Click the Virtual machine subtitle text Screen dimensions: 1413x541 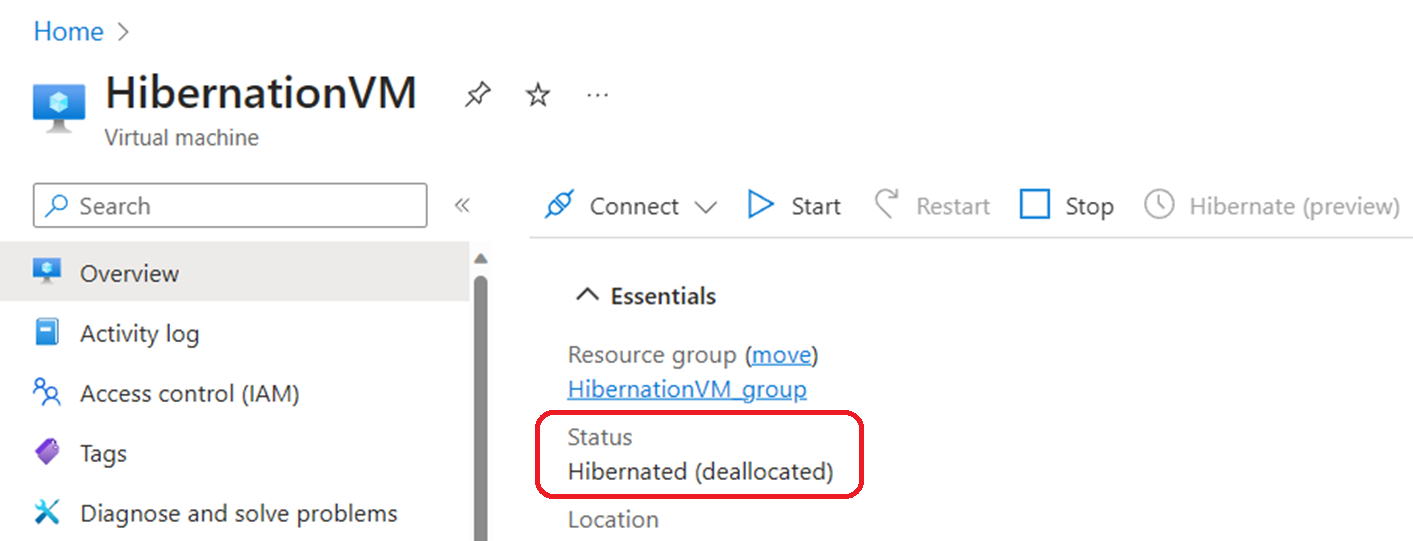coord(182,138)
